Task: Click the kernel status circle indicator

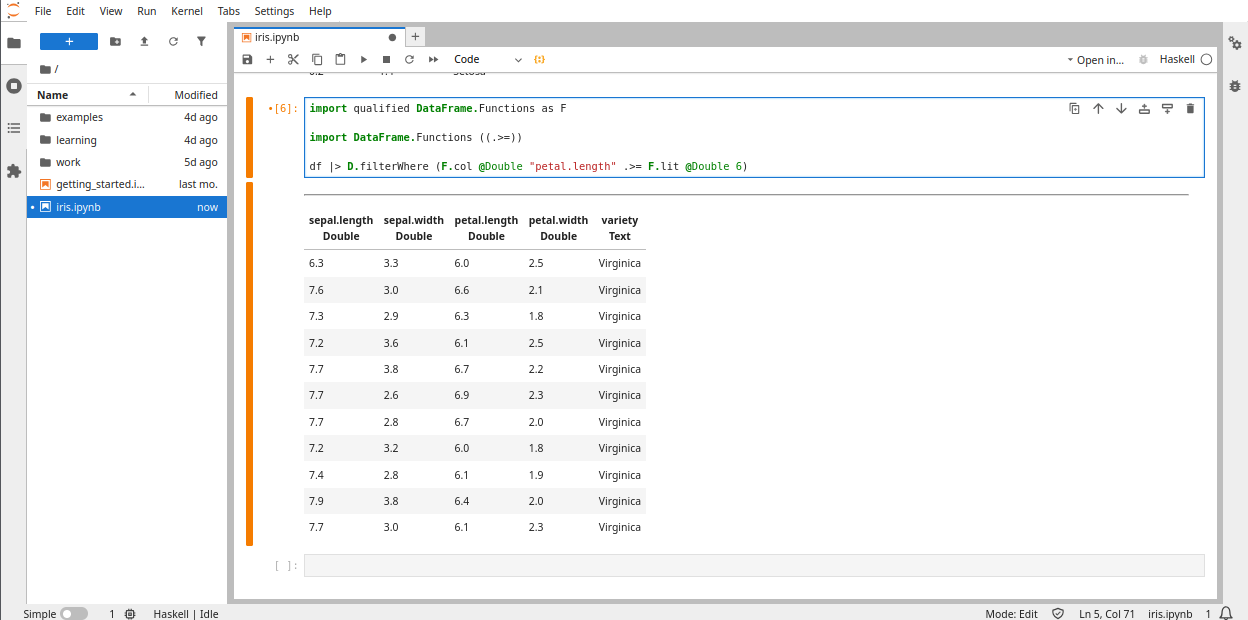Action: tap(1206, 60)
